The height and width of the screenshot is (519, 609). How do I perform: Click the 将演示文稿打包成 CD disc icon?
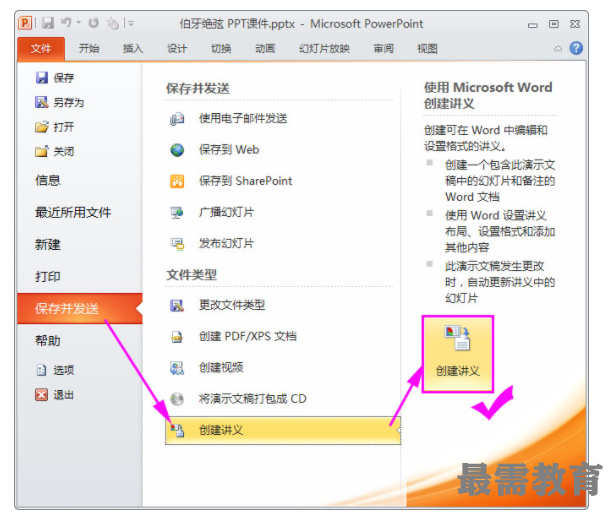point(177,399)
